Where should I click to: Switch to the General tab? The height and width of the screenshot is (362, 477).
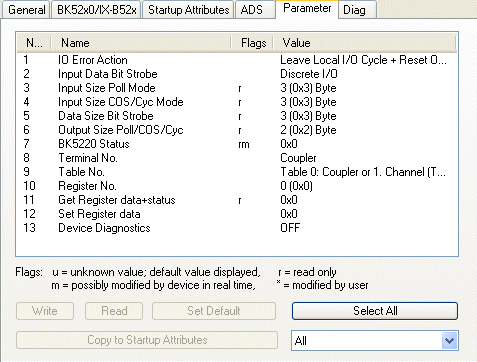click(26, 9)
